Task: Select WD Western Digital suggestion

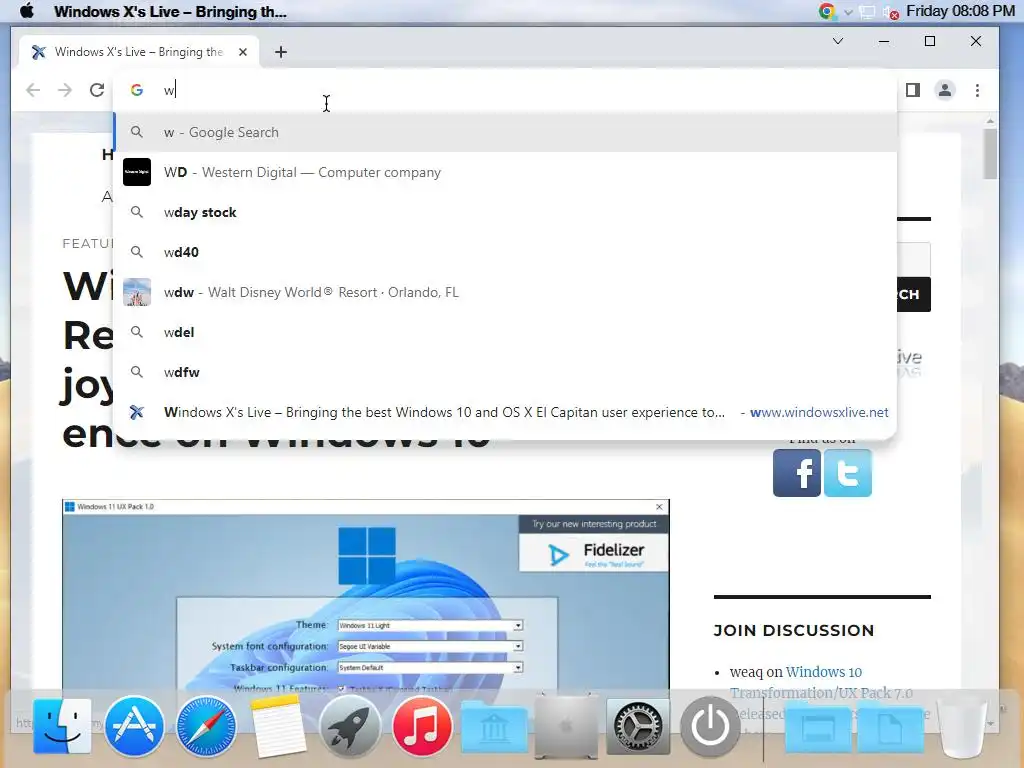Action: click(505, 172)
